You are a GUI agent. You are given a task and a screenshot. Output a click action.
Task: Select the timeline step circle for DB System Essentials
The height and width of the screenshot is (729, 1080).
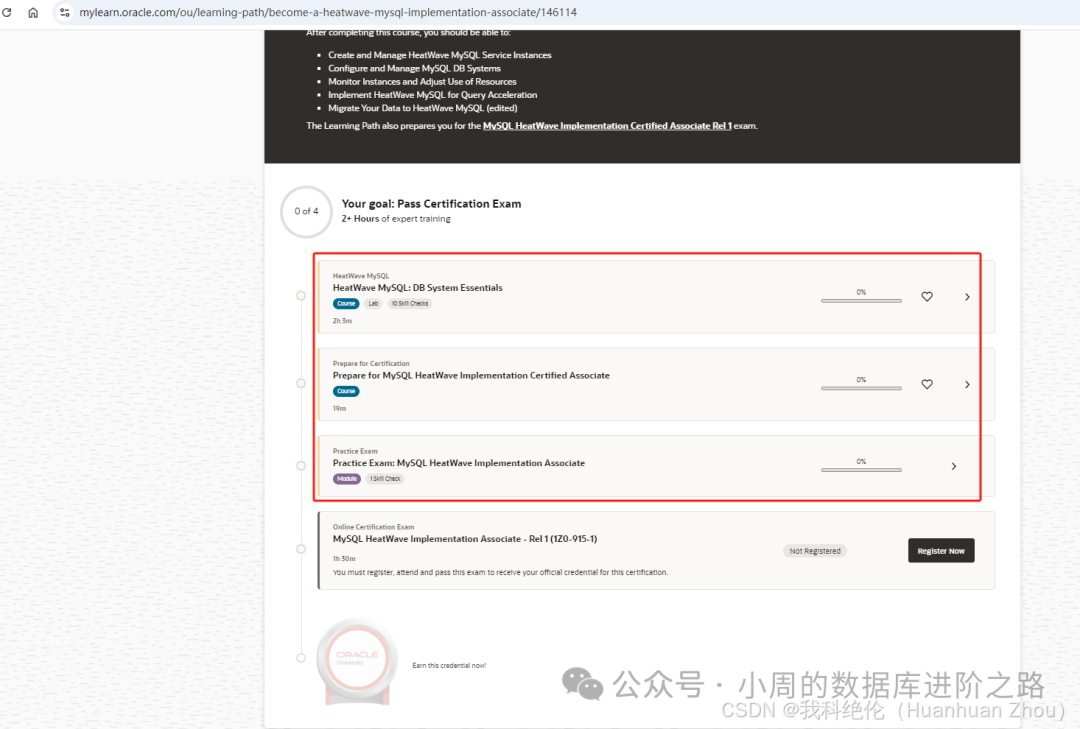click(x=301, y=296)
